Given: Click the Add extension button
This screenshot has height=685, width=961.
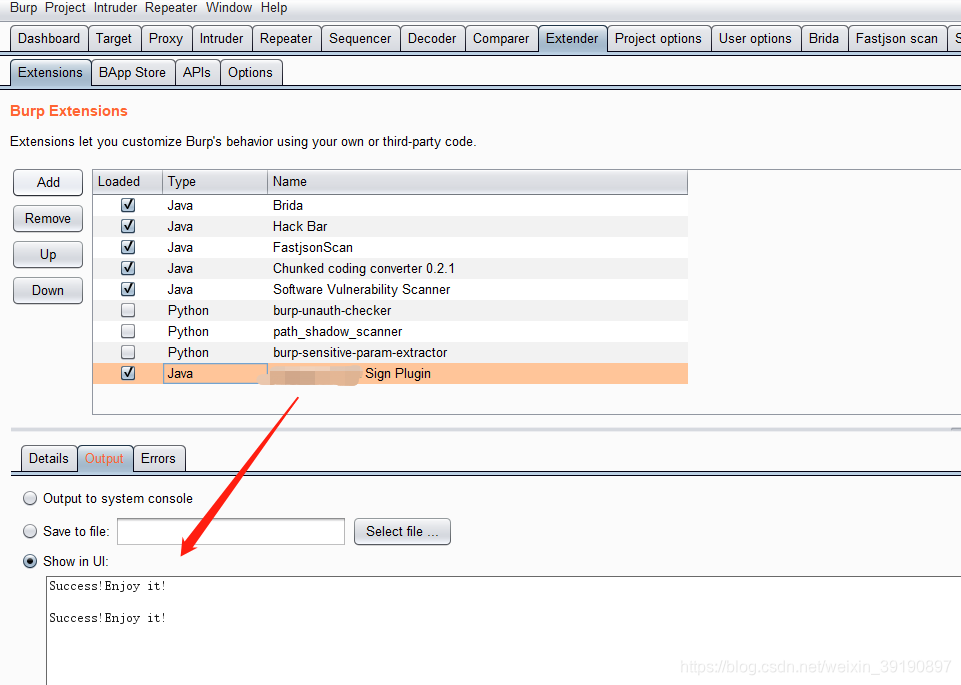Looking at the screenshot, I should pyautogui.click(x=48, y=183).
